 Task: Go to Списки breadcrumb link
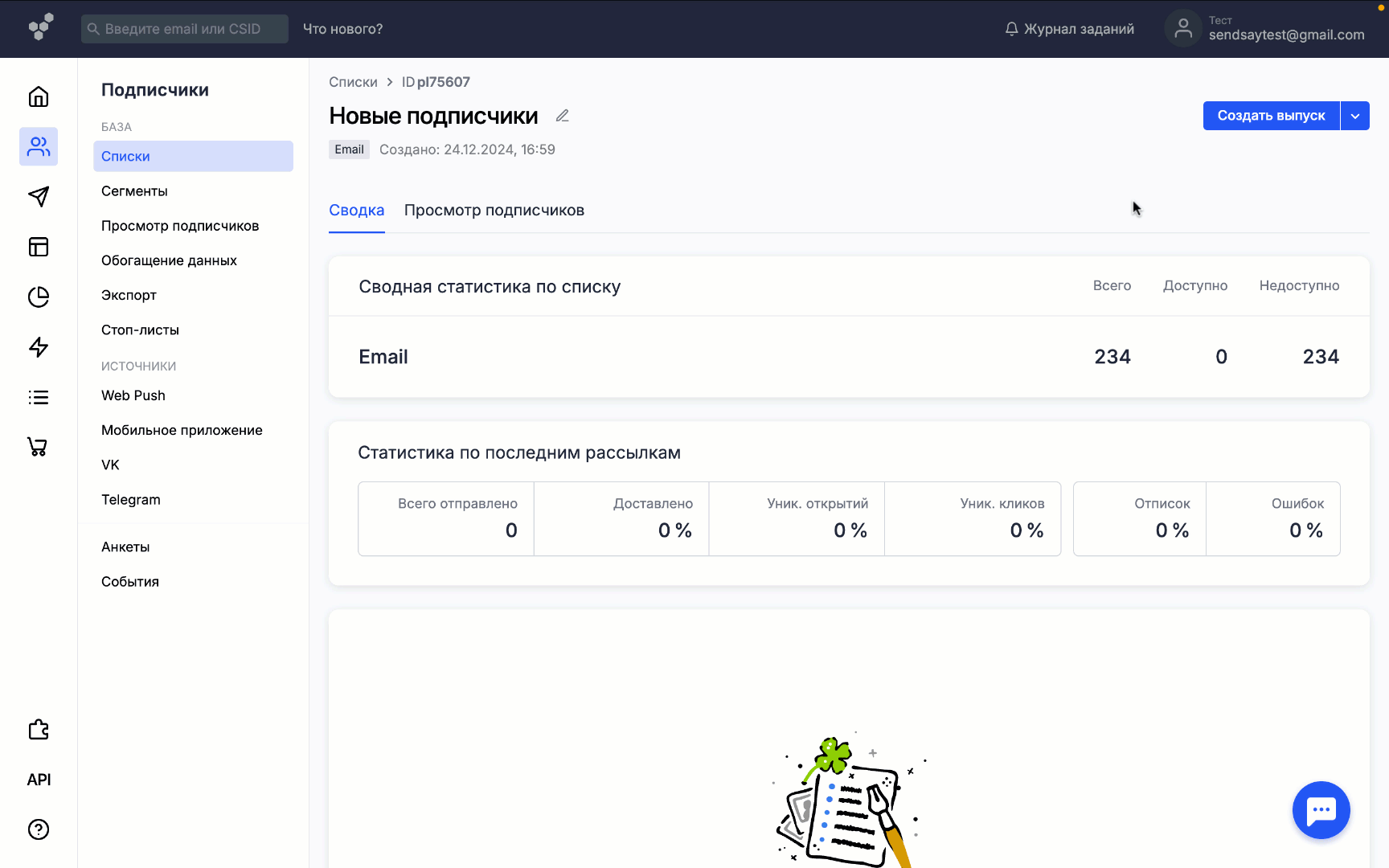(353, 82)
